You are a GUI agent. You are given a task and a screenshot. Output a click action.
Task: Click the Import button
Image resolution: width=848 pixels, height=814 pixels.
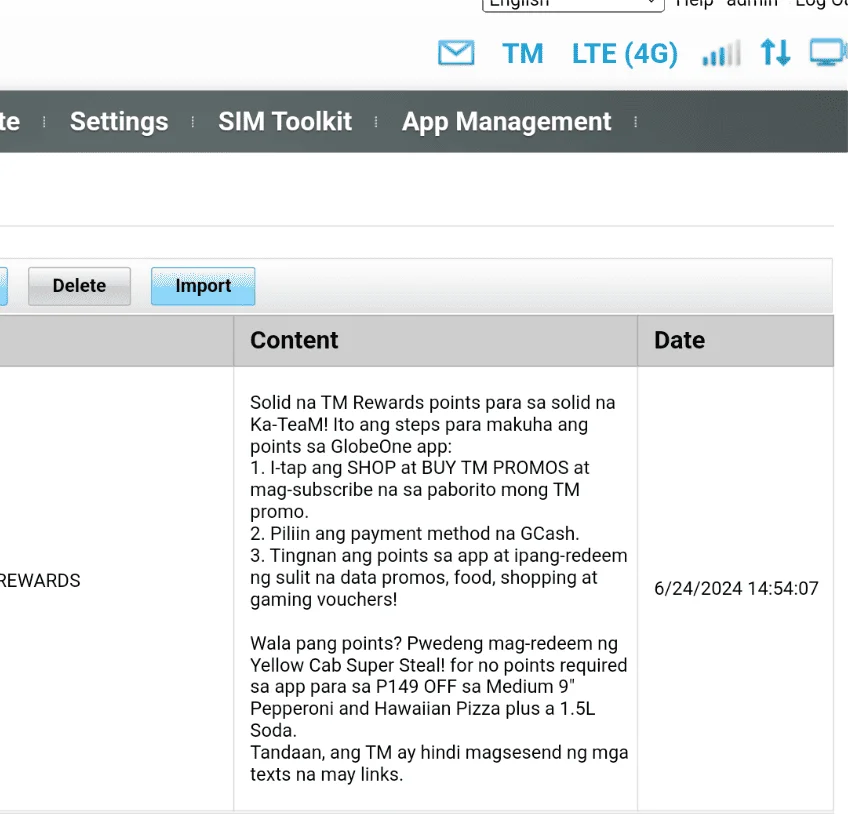(x=203, y=286)
